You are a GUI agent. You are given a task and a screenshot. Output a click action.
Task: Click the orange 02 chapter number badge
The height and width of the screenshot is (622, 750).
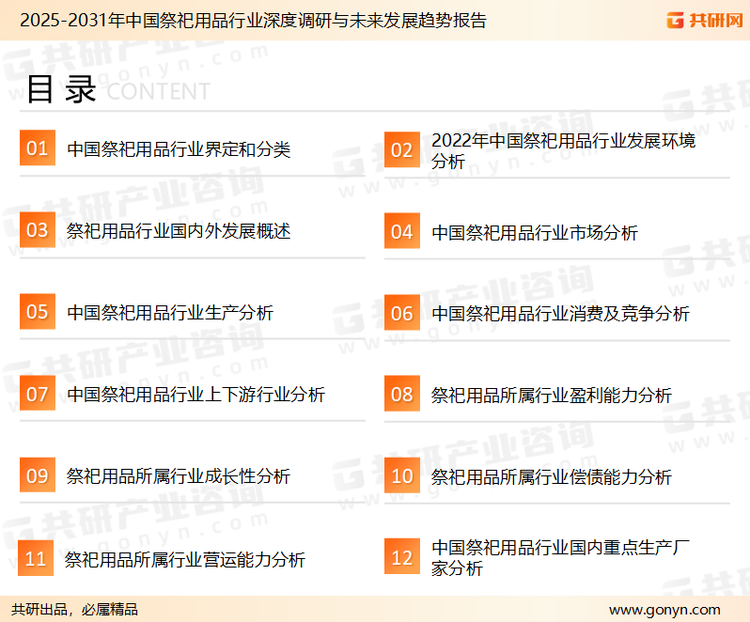coord(402,150)
